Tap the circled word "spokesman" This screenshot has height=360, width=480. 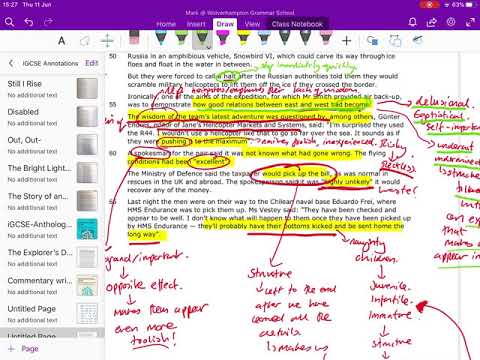[152, 153]
